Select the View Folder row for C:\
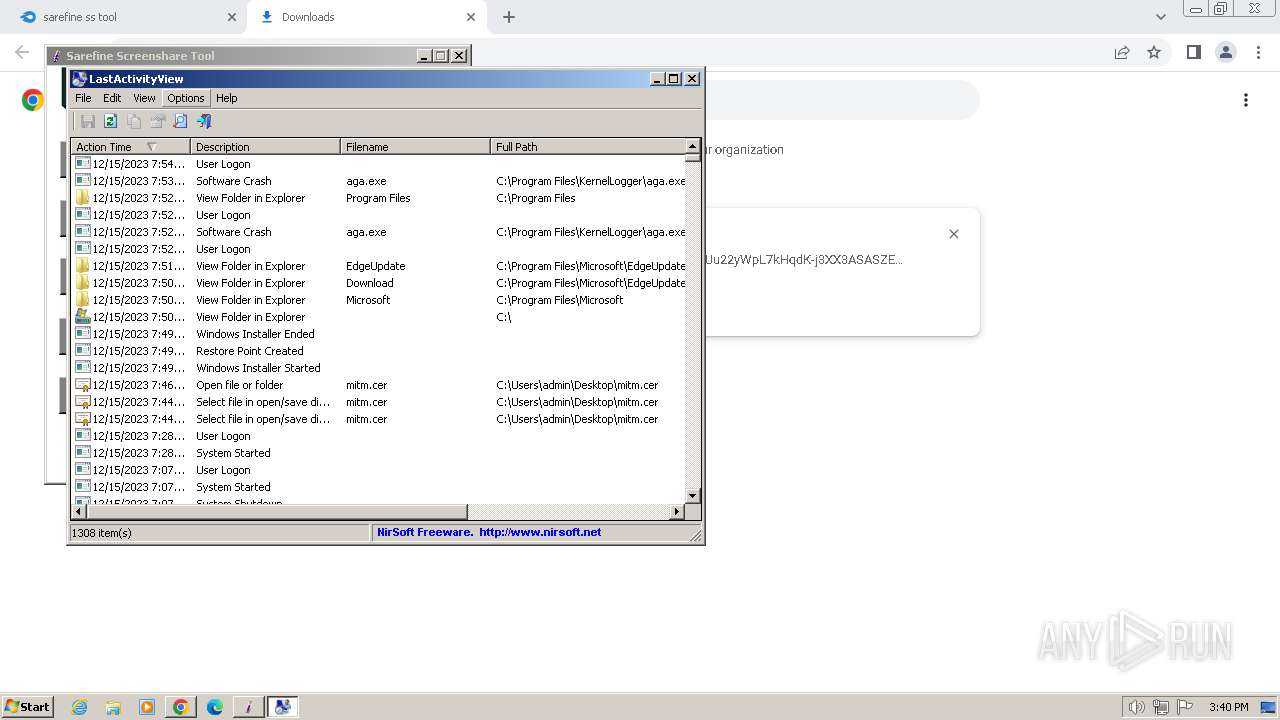This screenshot has height=720, width=1280. coord(379,317)
